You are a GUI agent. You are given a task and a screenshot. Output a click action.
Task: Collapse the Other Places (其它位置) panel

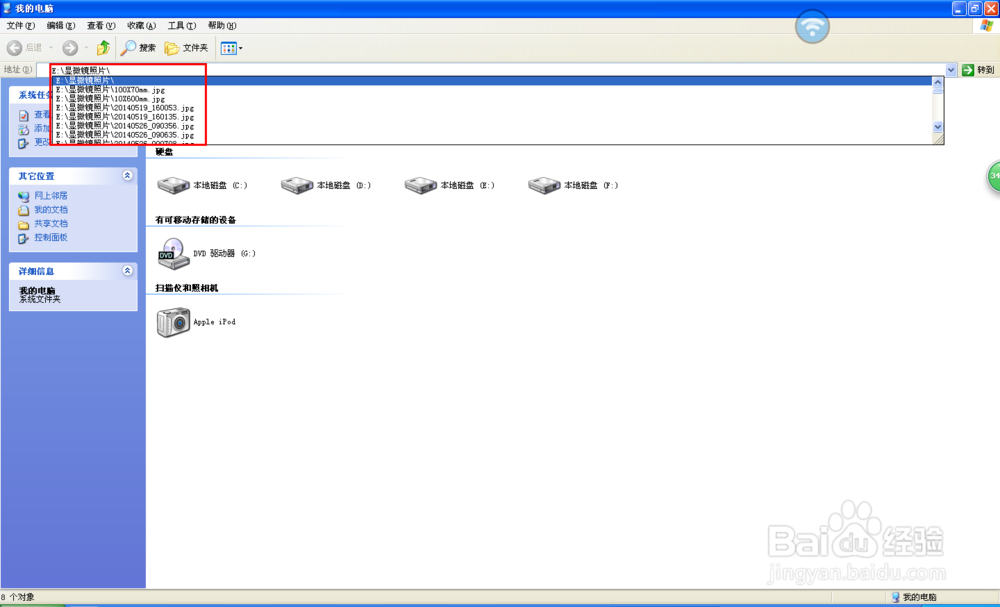click(128, 175)
